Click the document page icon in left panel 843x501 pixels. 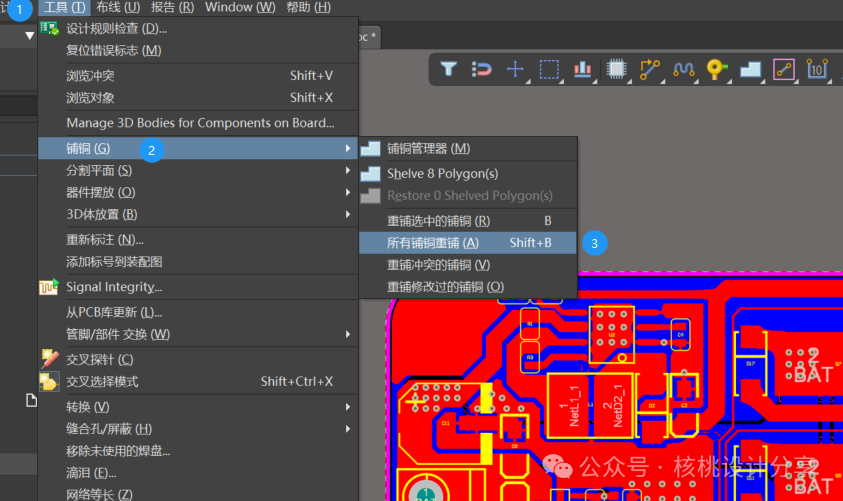pos(32,400)
